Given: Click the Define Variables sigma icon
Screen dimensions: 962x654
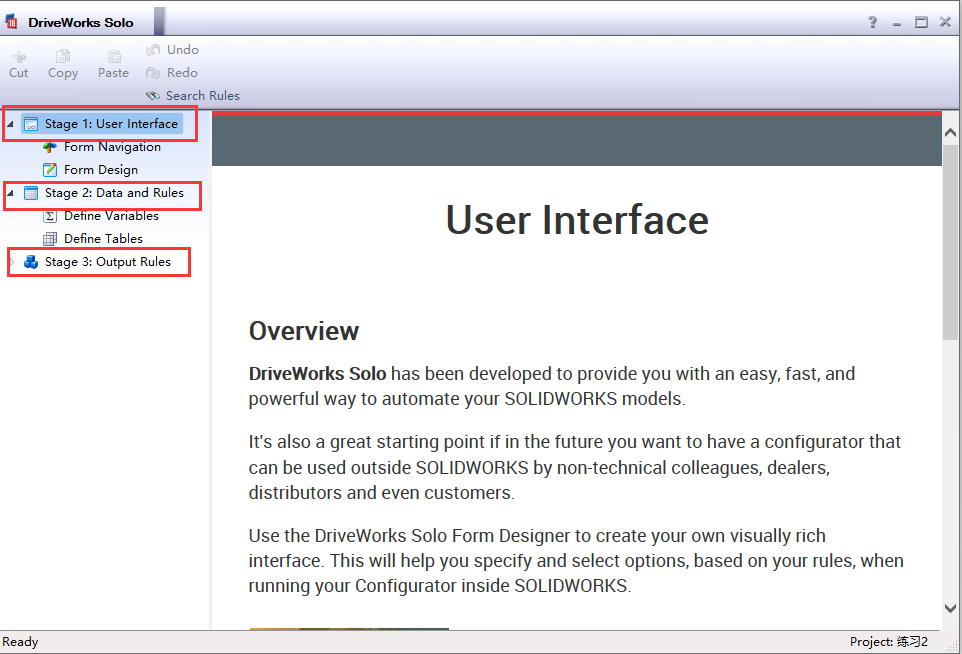Looking at the screenshot, I should 50,216.
